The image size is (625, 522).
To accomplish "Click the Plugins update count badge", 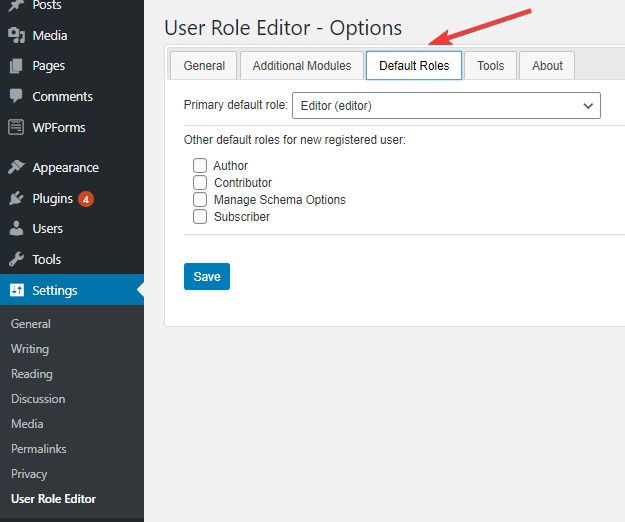I will [86, 199].
